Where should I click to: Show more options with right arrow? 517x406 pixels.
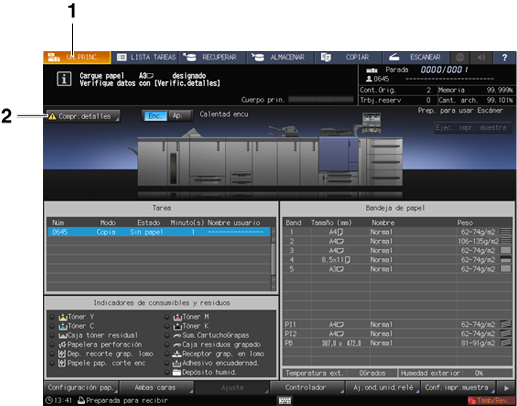[506, 388]
